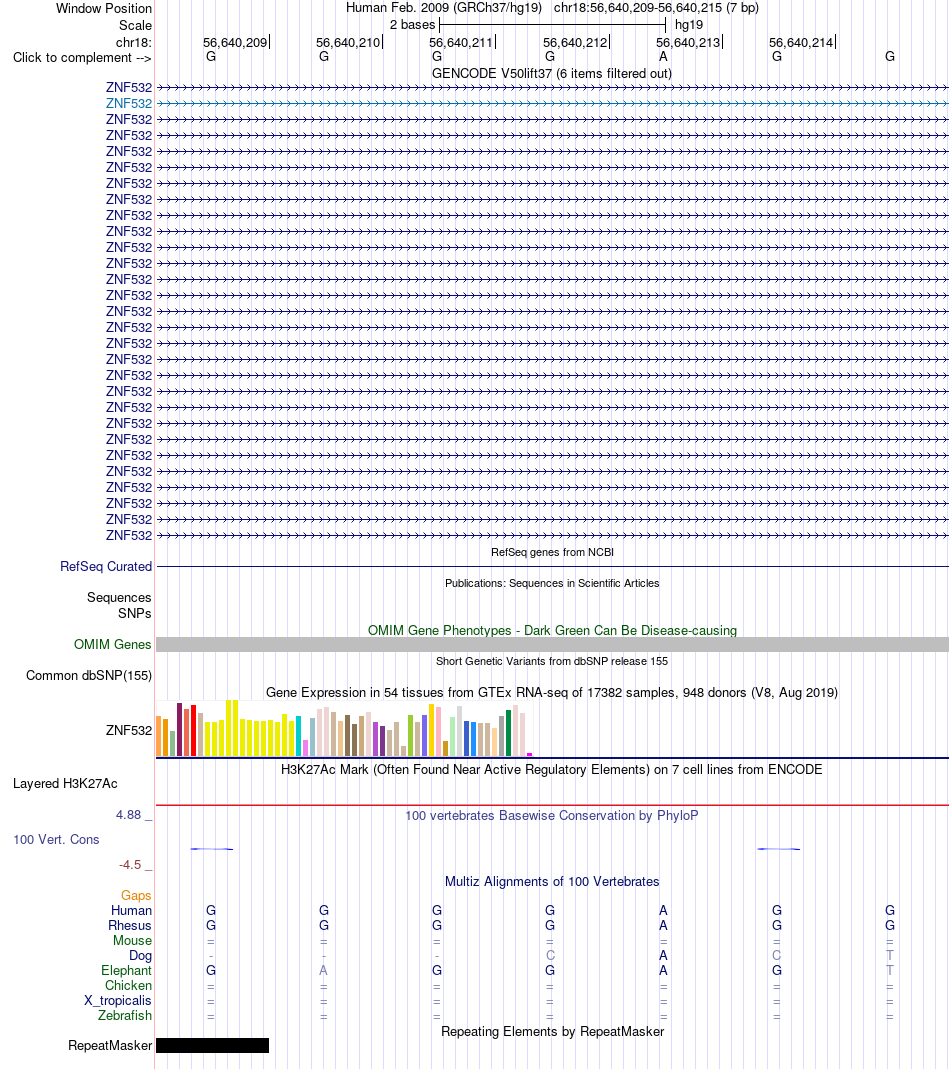Click the "Layered H3K27Ac" track label
The height and width of the screenshot is (1069, 950).
[65, 783]
